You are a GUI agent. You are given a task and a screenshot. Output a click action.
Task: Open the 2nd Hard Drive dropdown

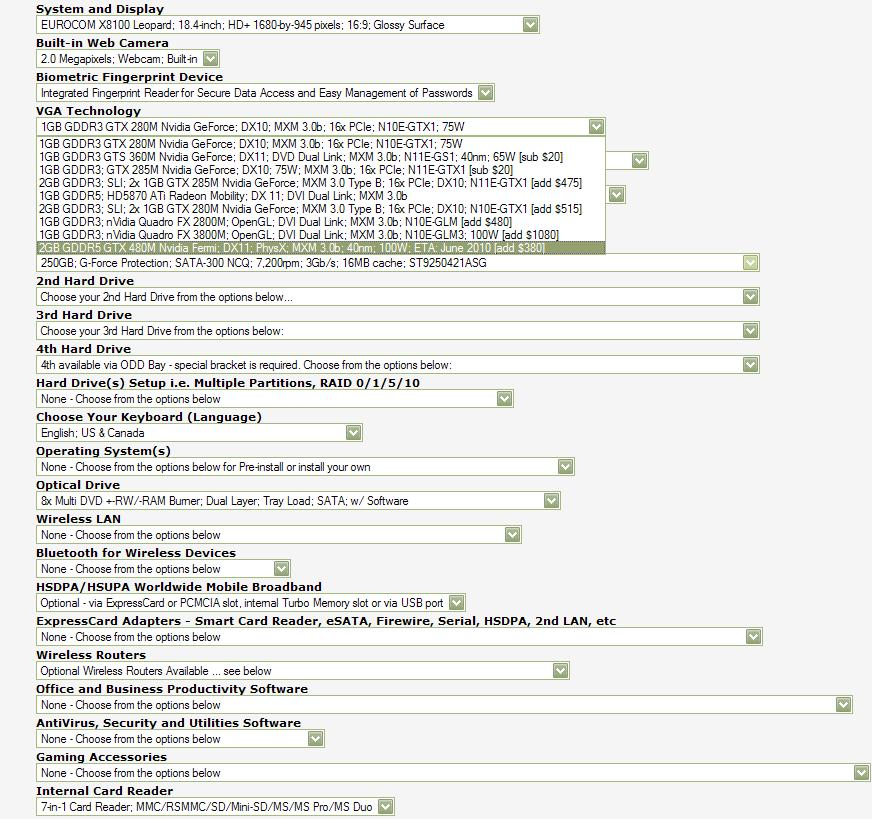coord(398,297)
